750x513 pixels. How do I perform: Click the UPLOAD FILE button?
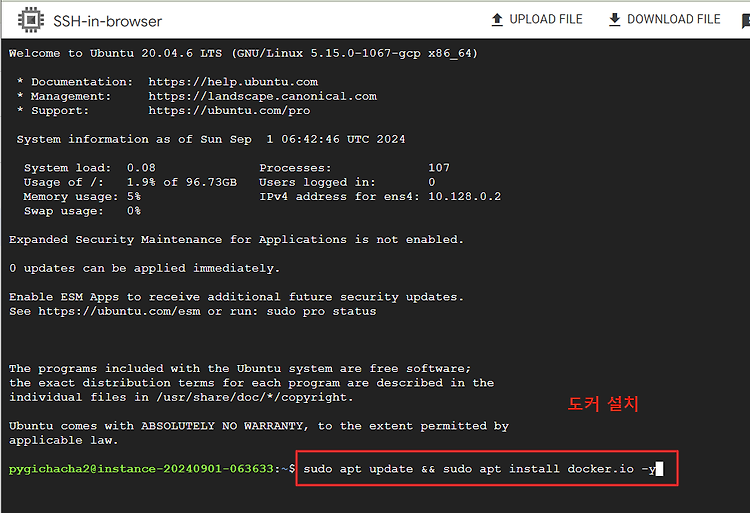click(537, 20)
